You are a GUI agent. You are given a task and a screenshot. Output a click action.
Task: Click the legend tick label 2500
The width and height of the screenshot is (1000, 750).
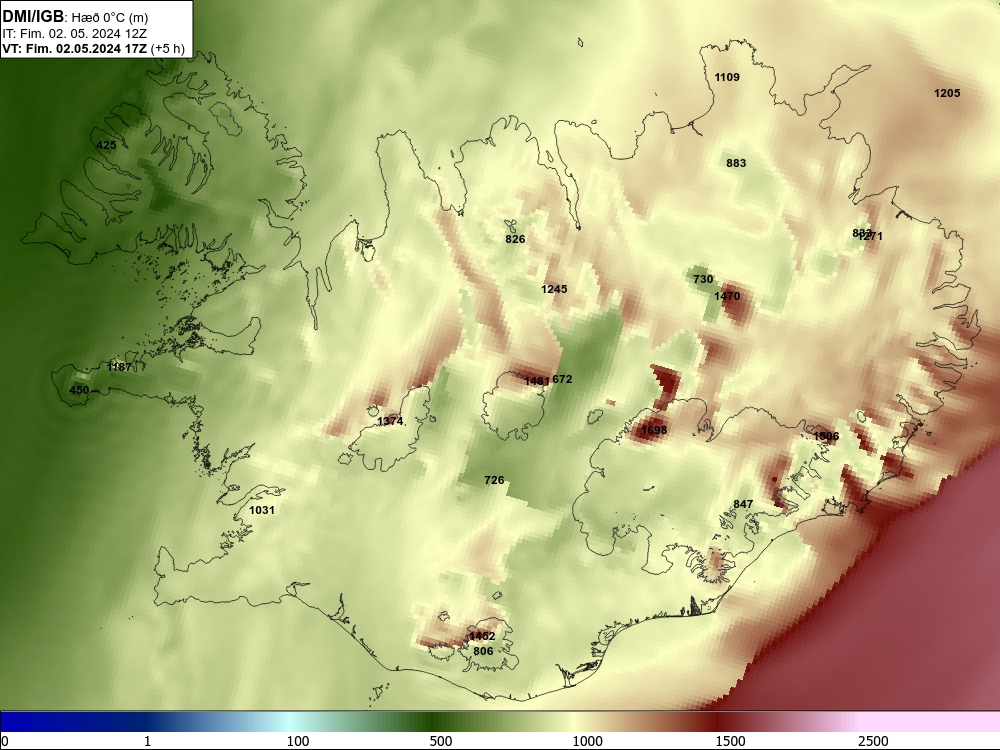873,741
